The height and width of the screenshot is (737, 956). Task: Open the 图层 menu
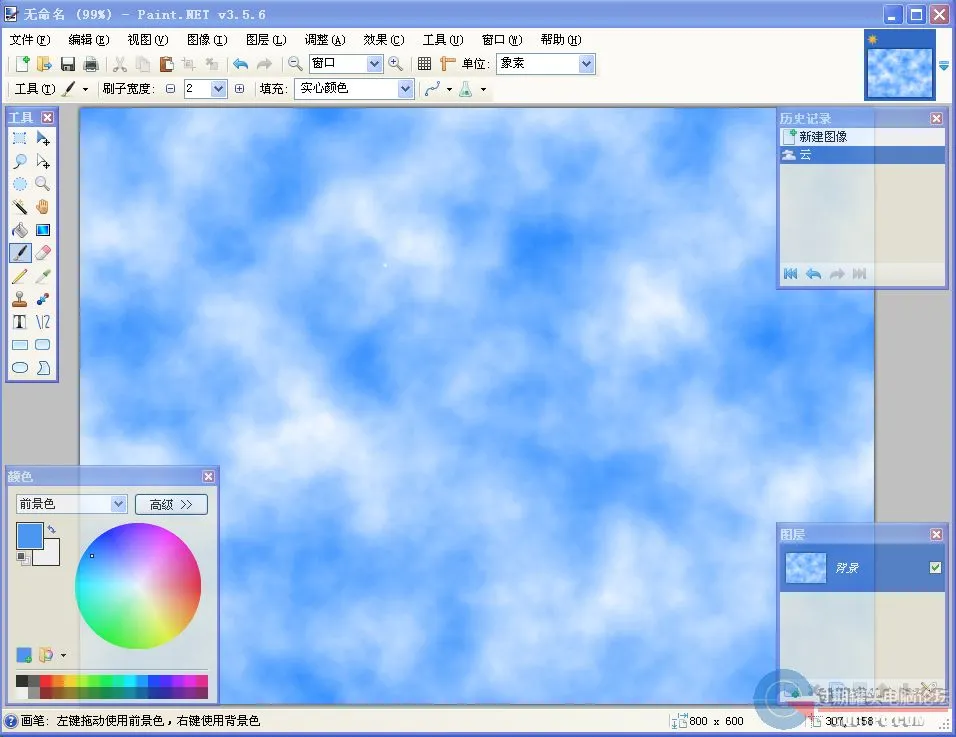tap(265, 40)
